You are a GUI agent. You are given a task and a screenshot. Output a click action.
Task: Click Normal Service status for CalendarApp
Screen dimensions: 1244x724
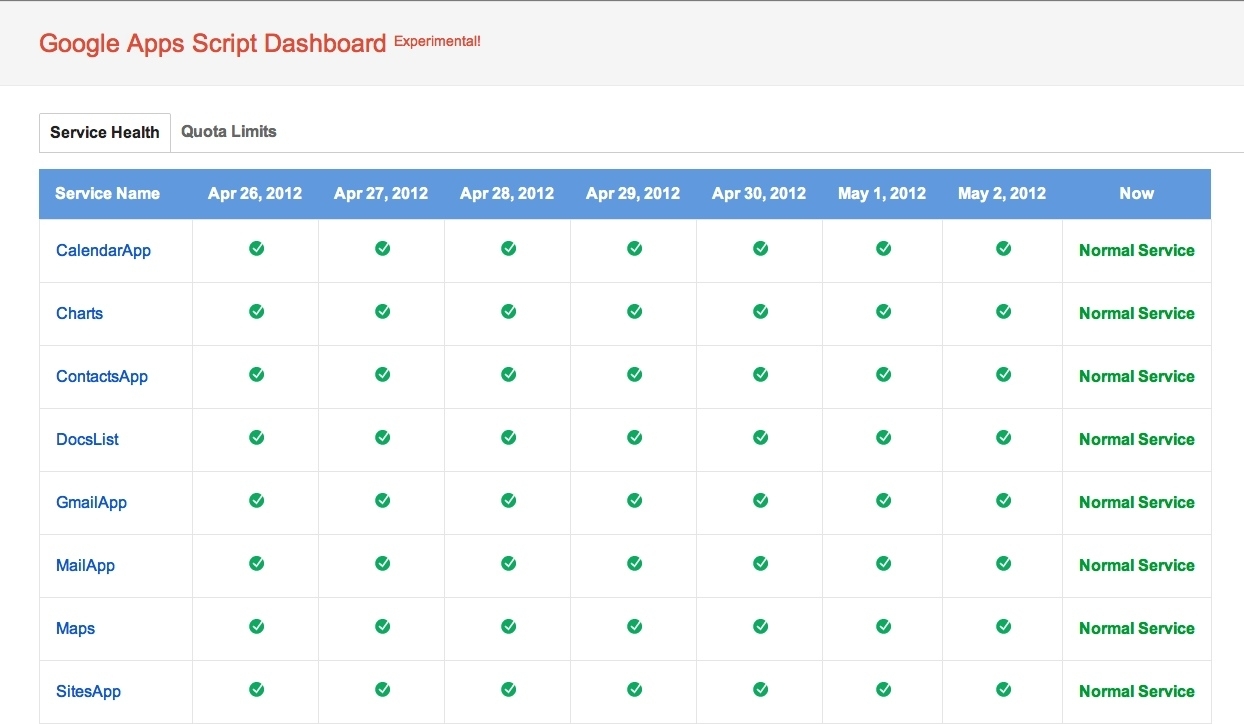coord(1137,250)
